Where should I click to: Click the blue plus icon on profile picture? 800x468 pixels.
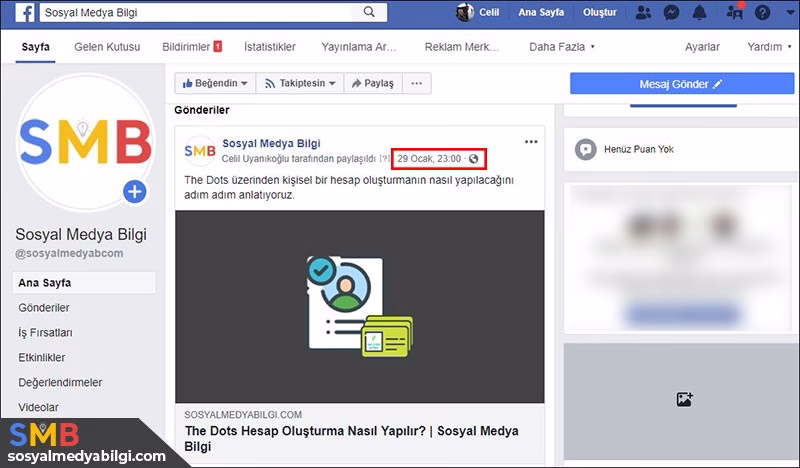[135, 192]
